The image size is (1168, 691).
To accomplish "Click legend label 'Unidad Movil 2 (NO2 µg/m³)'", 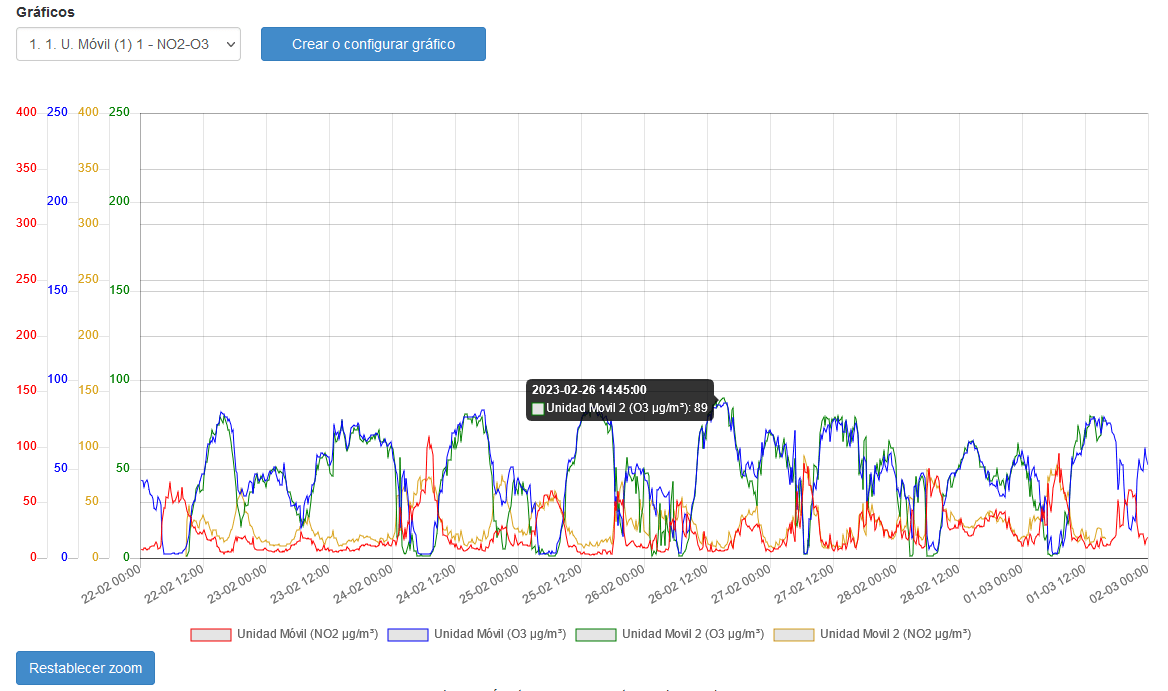I will pos(895,634).
